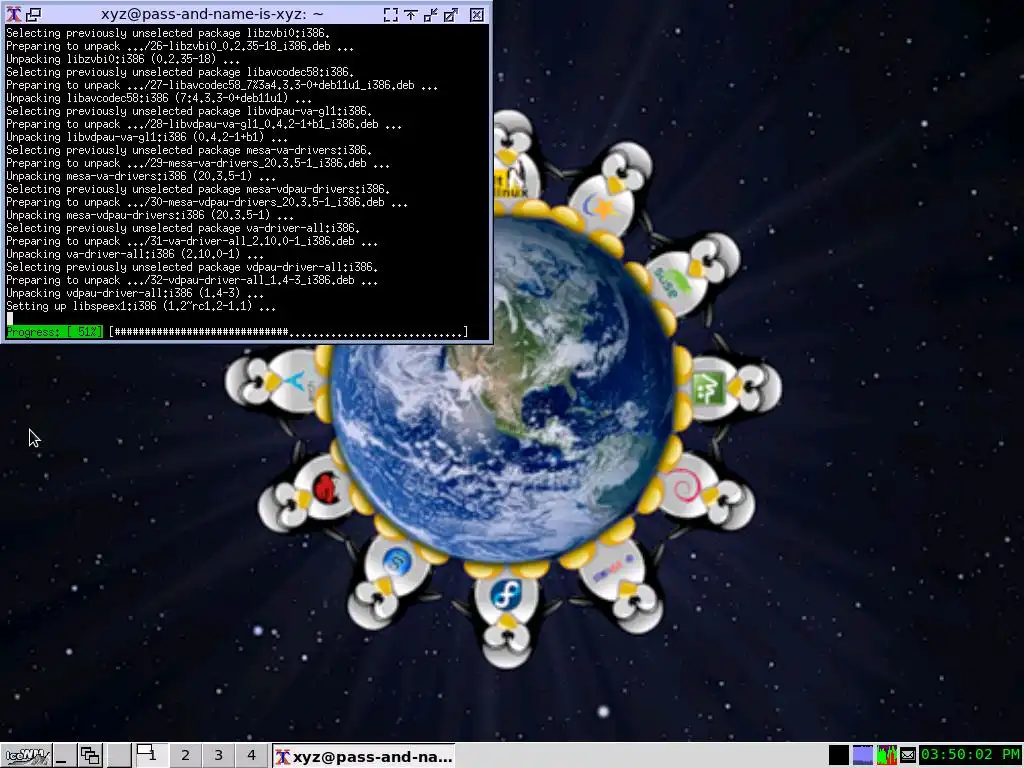
Task: Click the 'Unpacking vdpau-driver-all:i386' line
Action: coord(135,293)
